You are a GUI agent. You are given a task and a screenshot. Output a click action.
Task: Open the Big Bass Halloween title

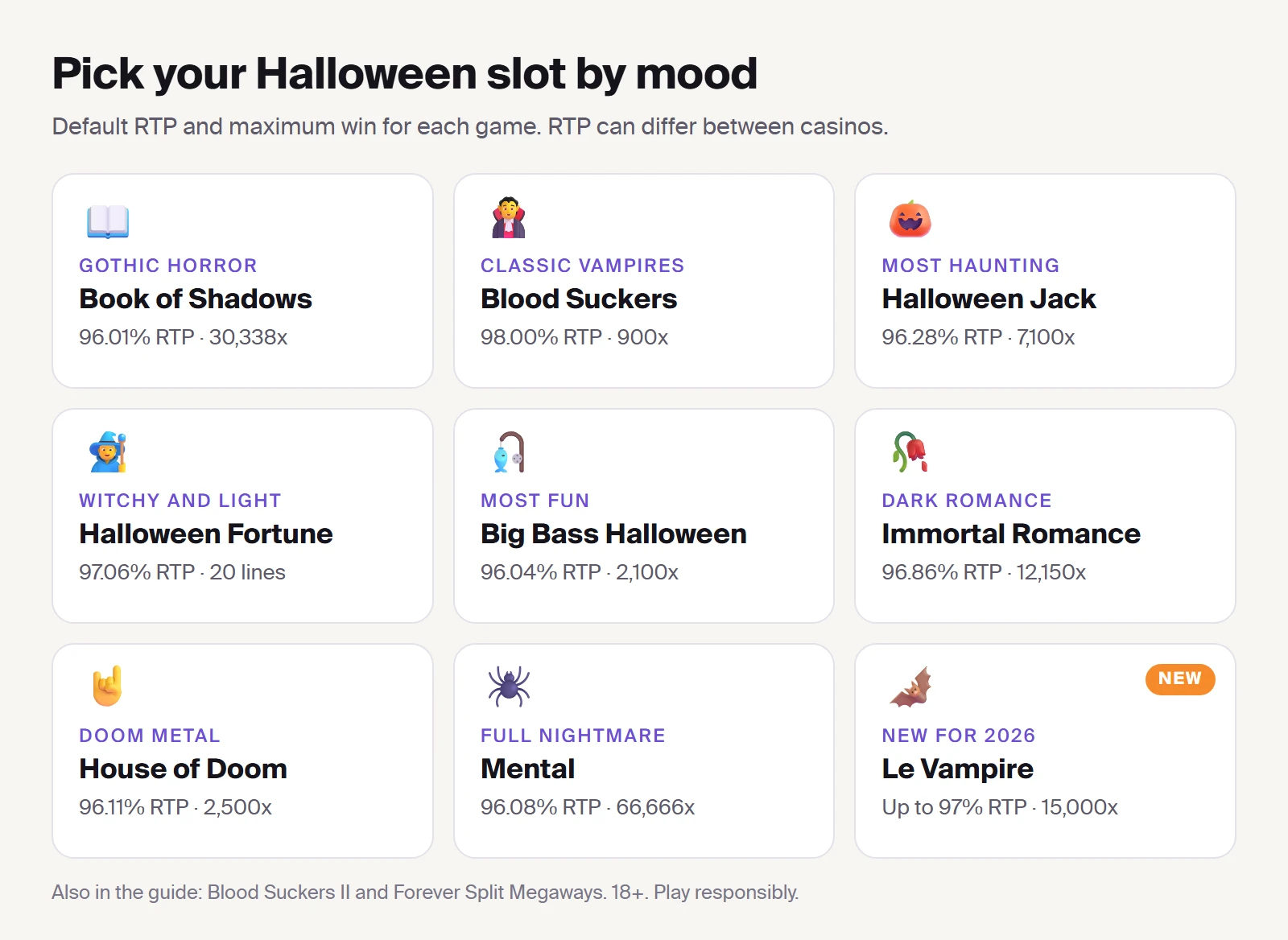pyautogui.click(x=613, y=534)
